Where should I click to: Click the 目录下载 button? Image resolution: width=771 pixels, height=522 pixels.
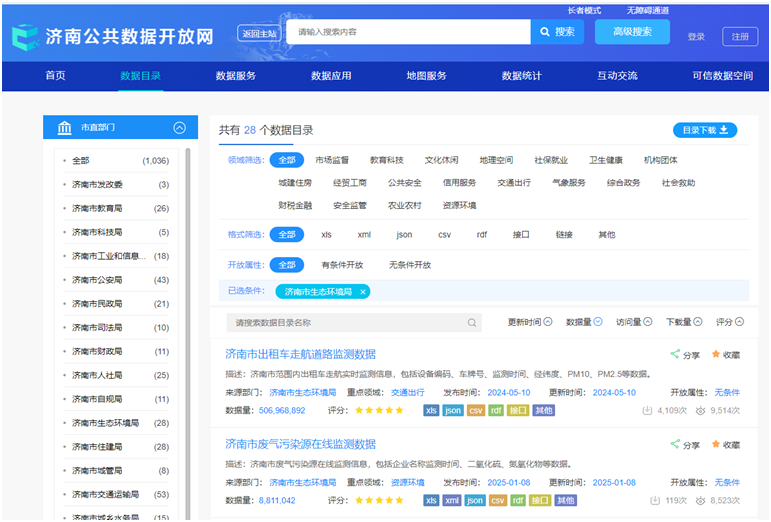(705, 130)
